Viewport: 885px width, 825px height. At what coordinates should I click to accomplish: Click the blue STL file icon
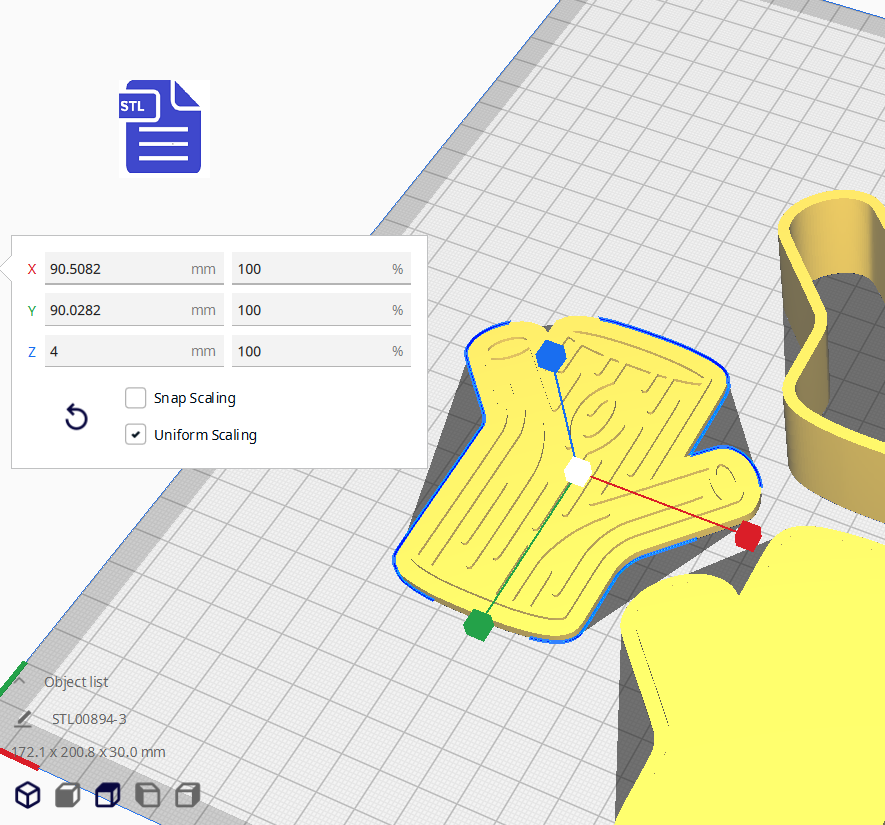point(163,128)
